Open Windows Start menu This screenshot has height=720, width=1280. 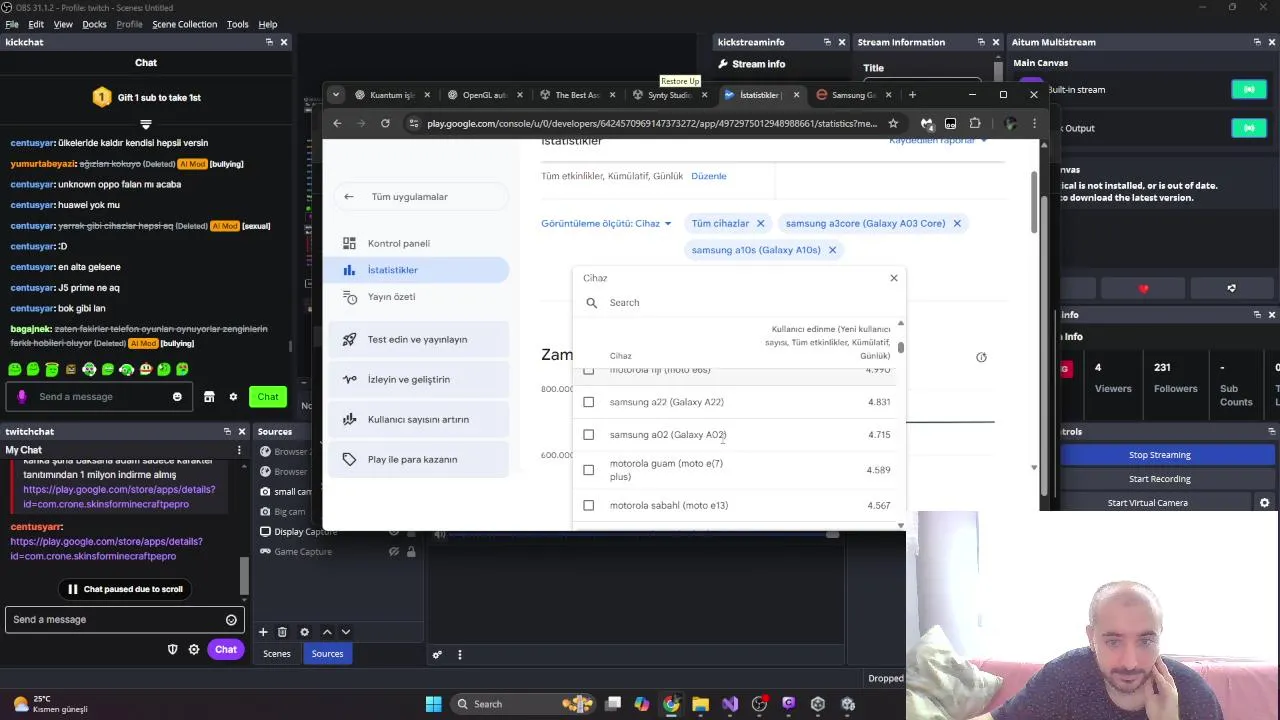(x=433, y=704)
